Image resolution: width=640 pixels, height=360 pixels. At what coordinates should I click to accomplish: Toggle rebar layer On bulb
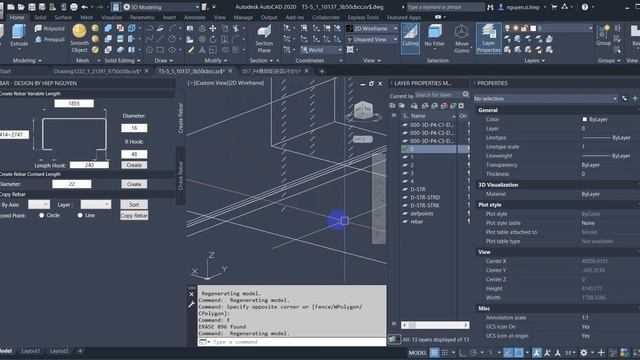tap(468, 222)
